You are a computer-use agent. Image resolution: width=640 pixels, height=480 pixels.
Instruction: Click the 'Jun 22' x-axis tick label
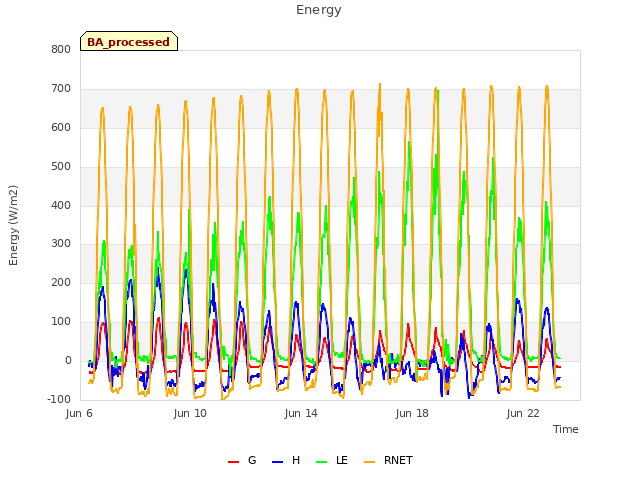(x=523, y=413)
